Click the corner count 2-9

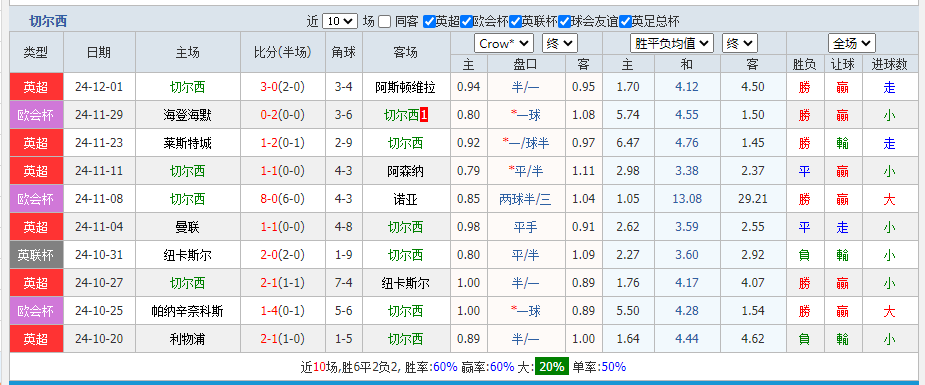[x=343, y=143]
